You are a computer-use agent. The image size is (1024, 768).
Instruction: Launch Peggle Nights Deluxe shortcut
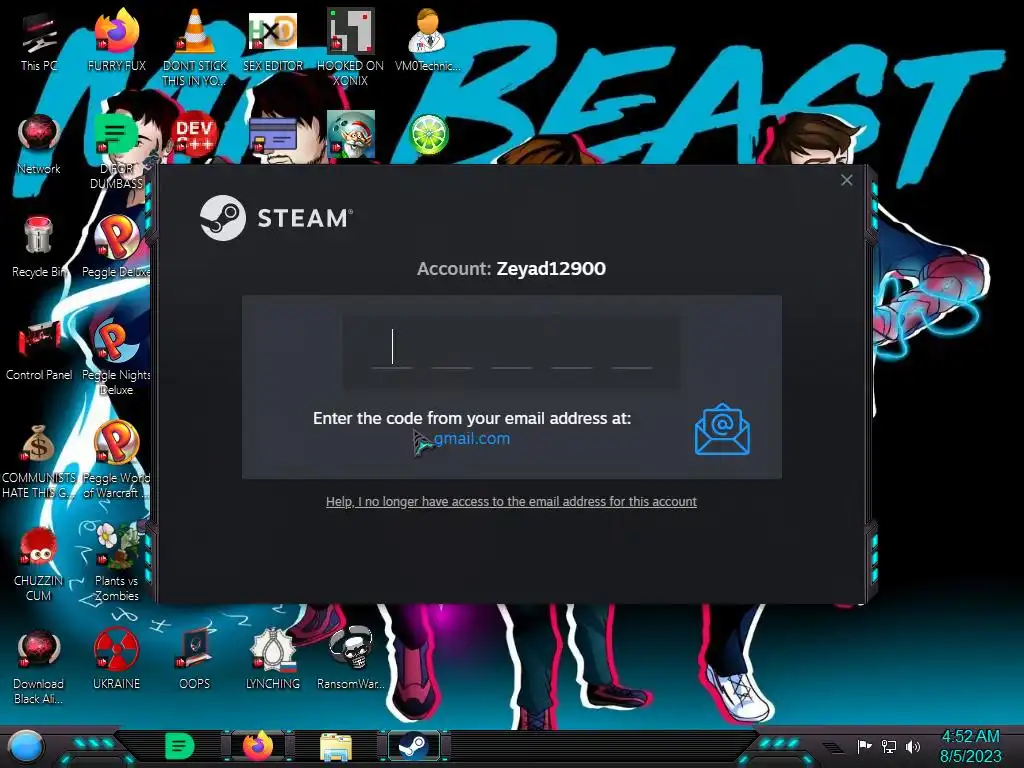(x=116, y=358)
